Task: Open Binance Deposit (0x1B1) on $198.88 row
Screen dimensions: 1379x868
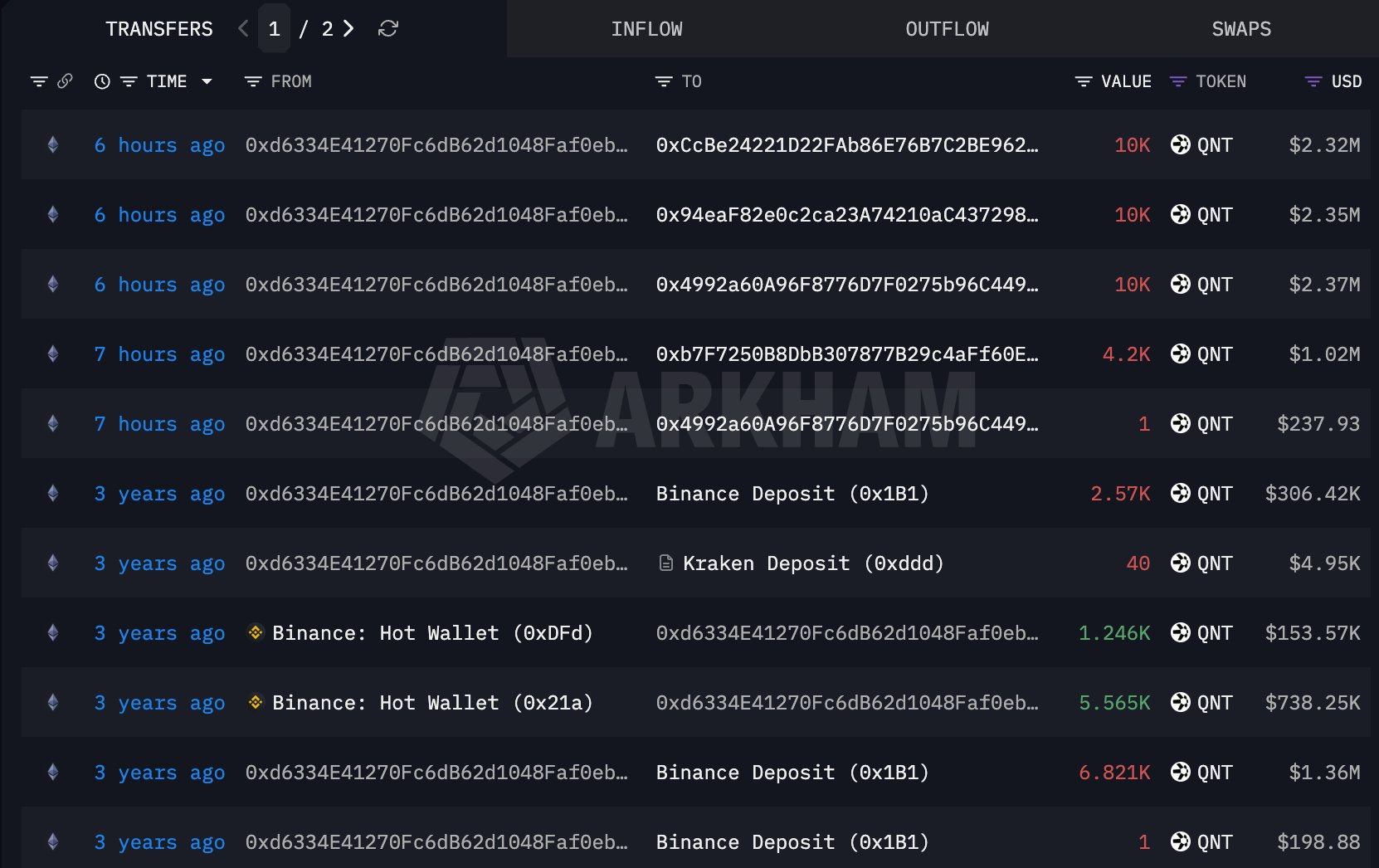Action: [x=792, y=842]
